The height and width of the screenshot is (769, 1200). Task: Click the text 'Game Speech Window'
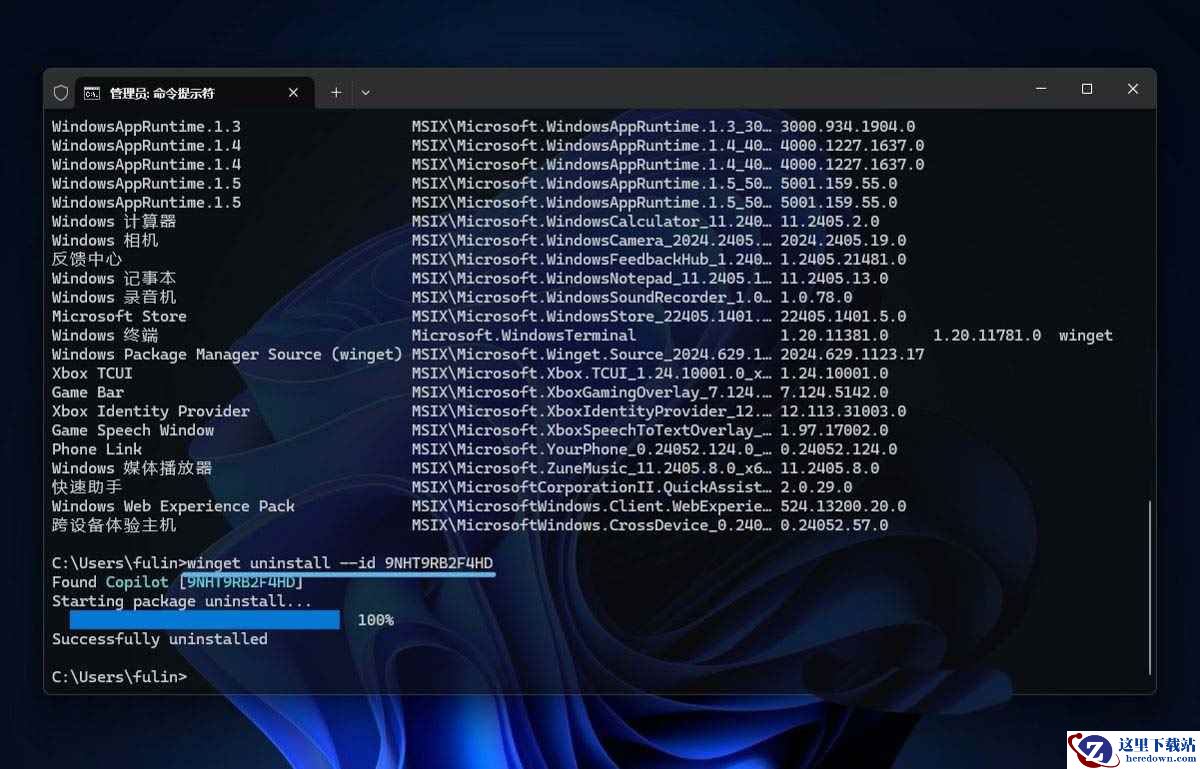(x=133, y=430)
